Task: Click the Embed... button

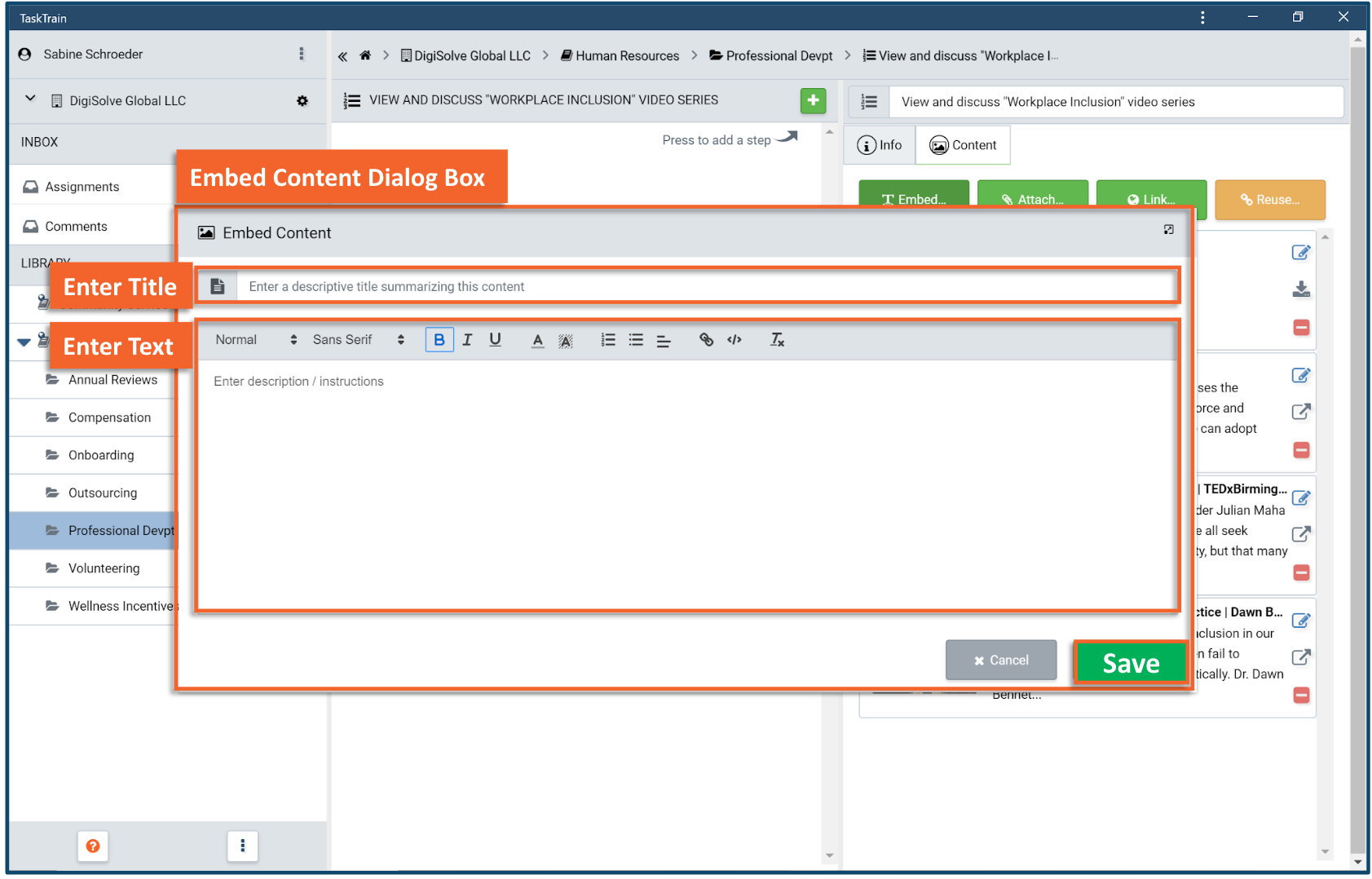Action: click(x=914, y=194)
